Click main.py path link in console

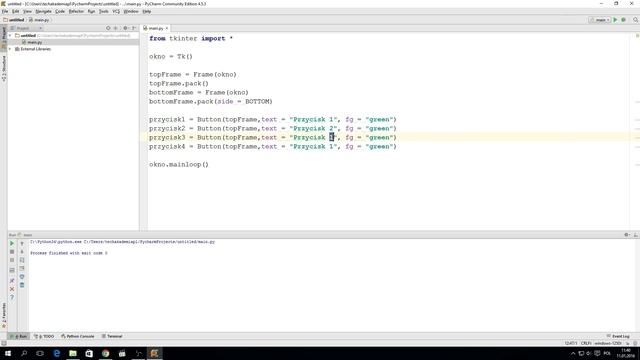click(149, 242)
